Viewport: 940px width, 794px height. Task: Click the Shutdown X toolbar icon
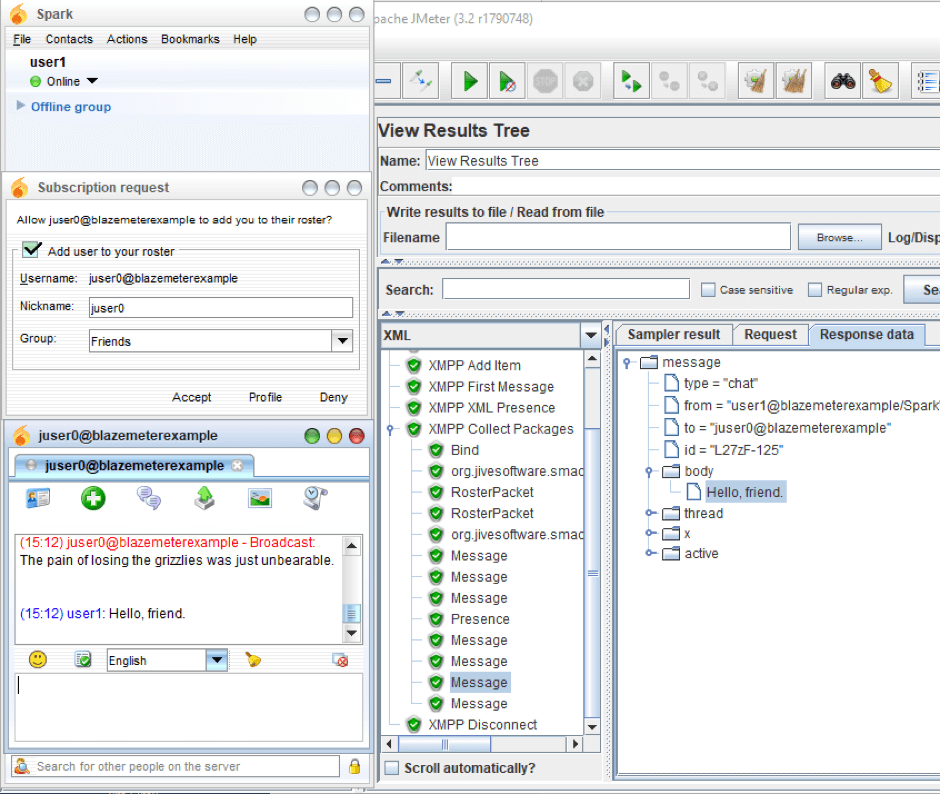click(583, 81)
